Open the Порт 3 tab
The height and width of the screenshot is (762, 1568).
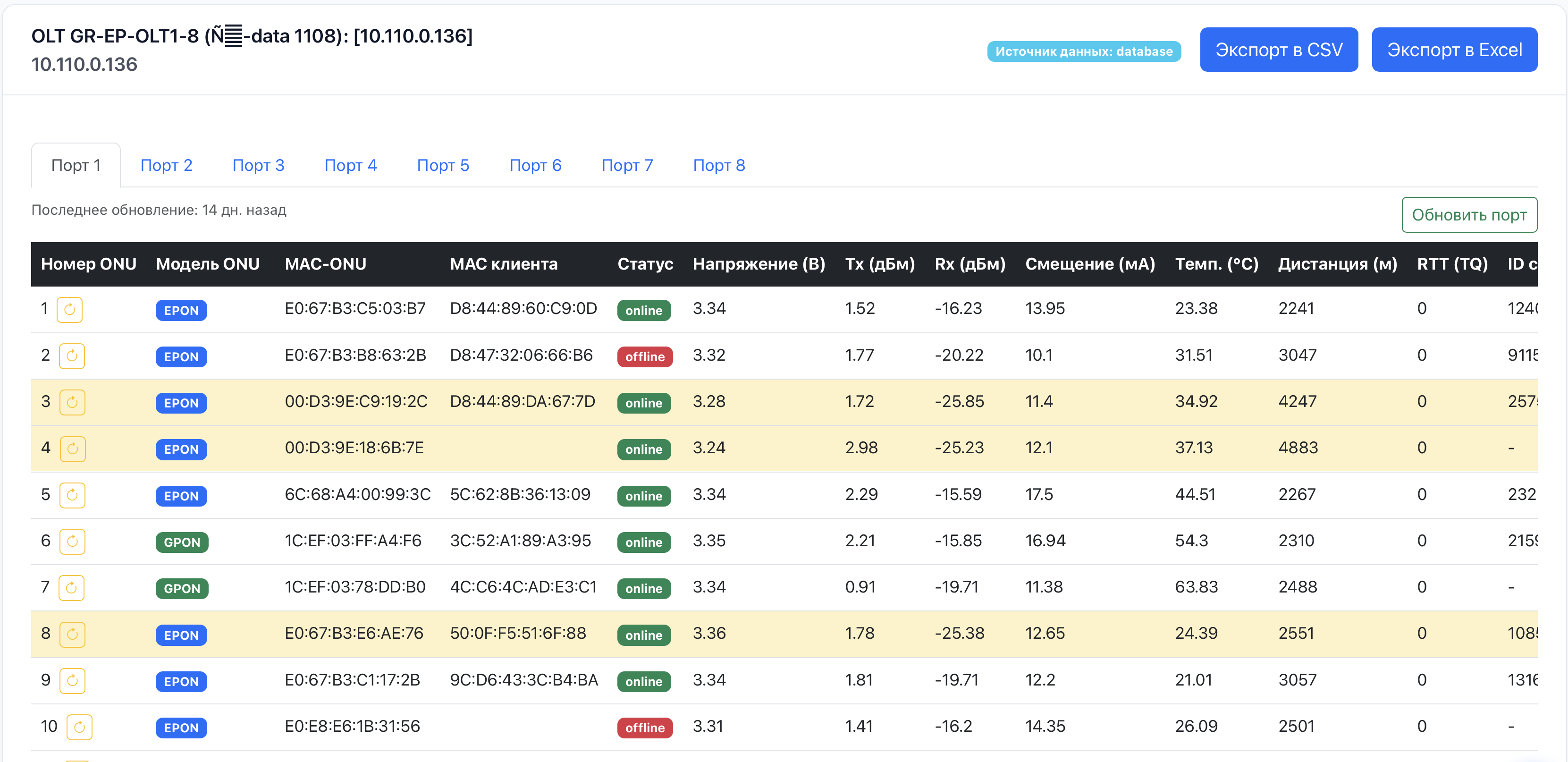click(x=259, y=165)
